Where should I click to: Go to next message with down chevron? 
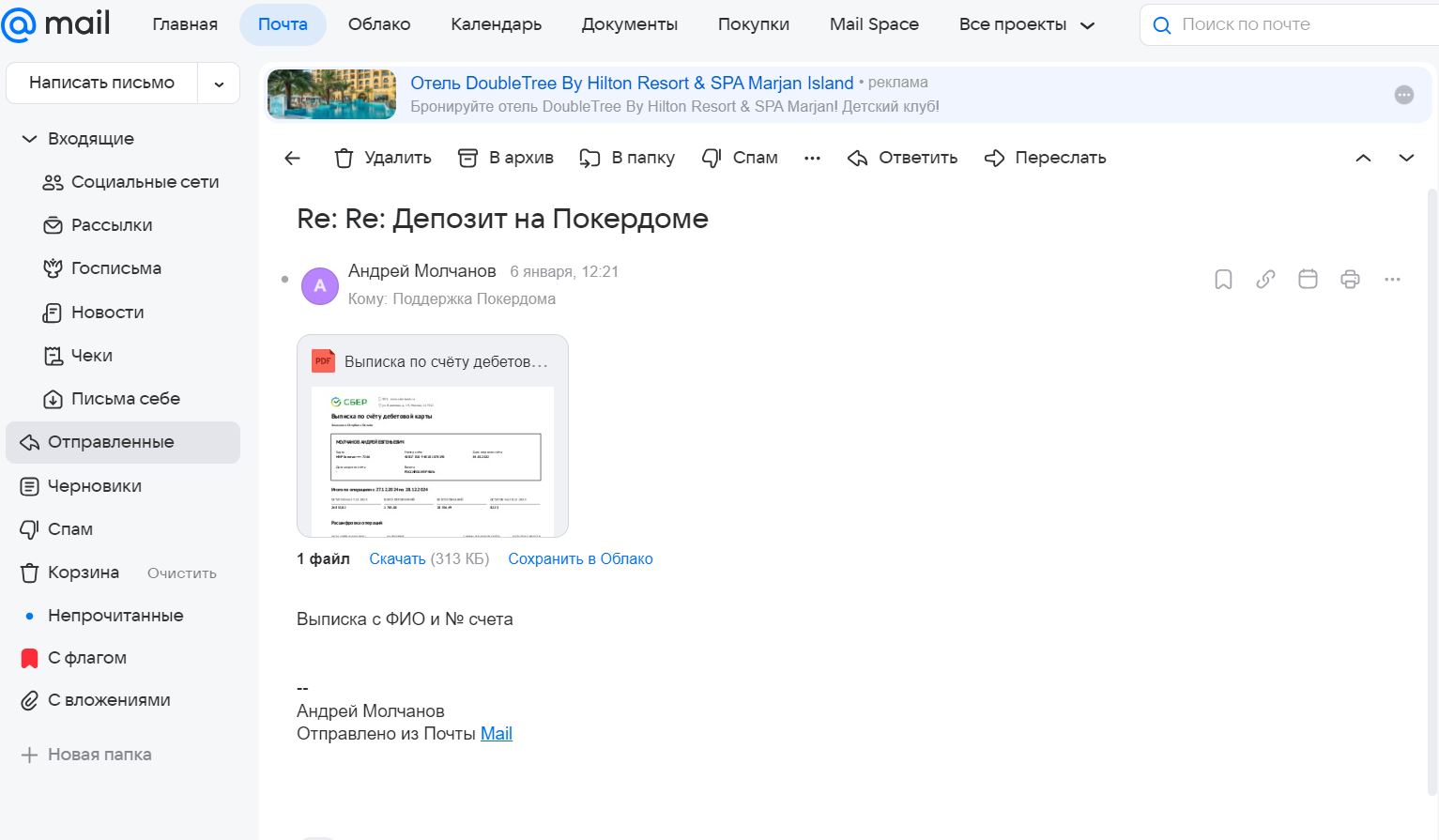click(1406, 159)
